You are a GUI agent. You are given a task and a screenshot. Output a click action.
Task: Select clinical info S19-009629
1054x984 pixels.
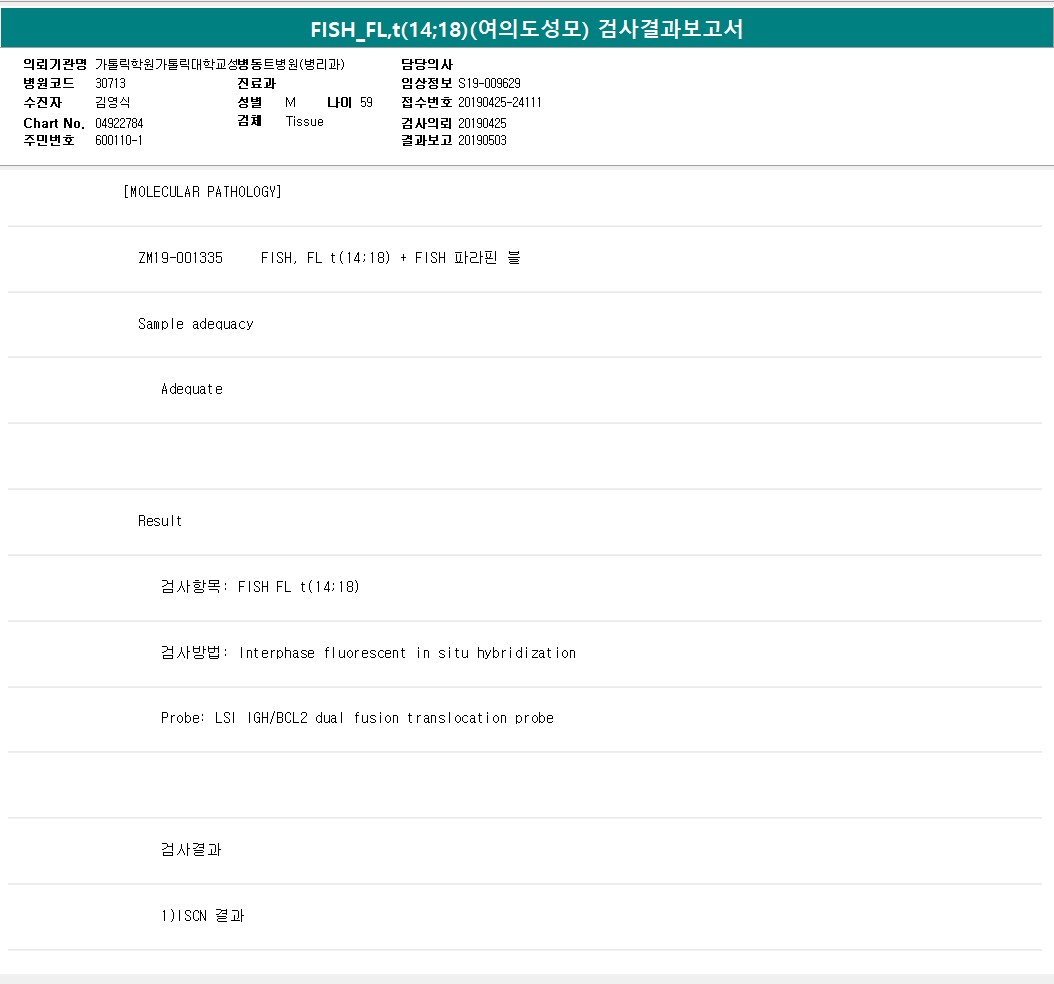pyautogui.click(x=489, y=83)
